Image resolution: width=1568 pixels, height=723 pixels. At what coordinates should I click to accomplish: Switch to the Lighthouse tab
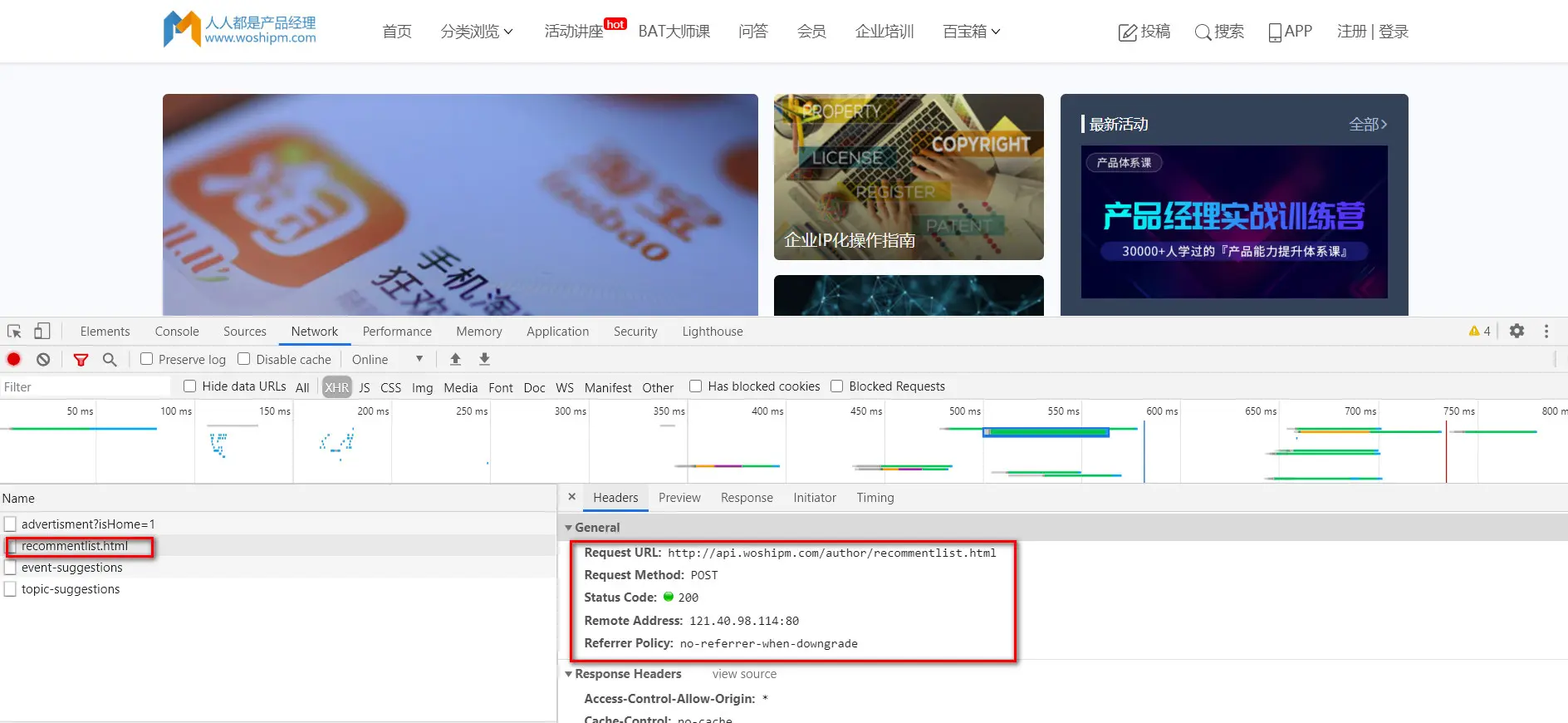click(713, 331)
